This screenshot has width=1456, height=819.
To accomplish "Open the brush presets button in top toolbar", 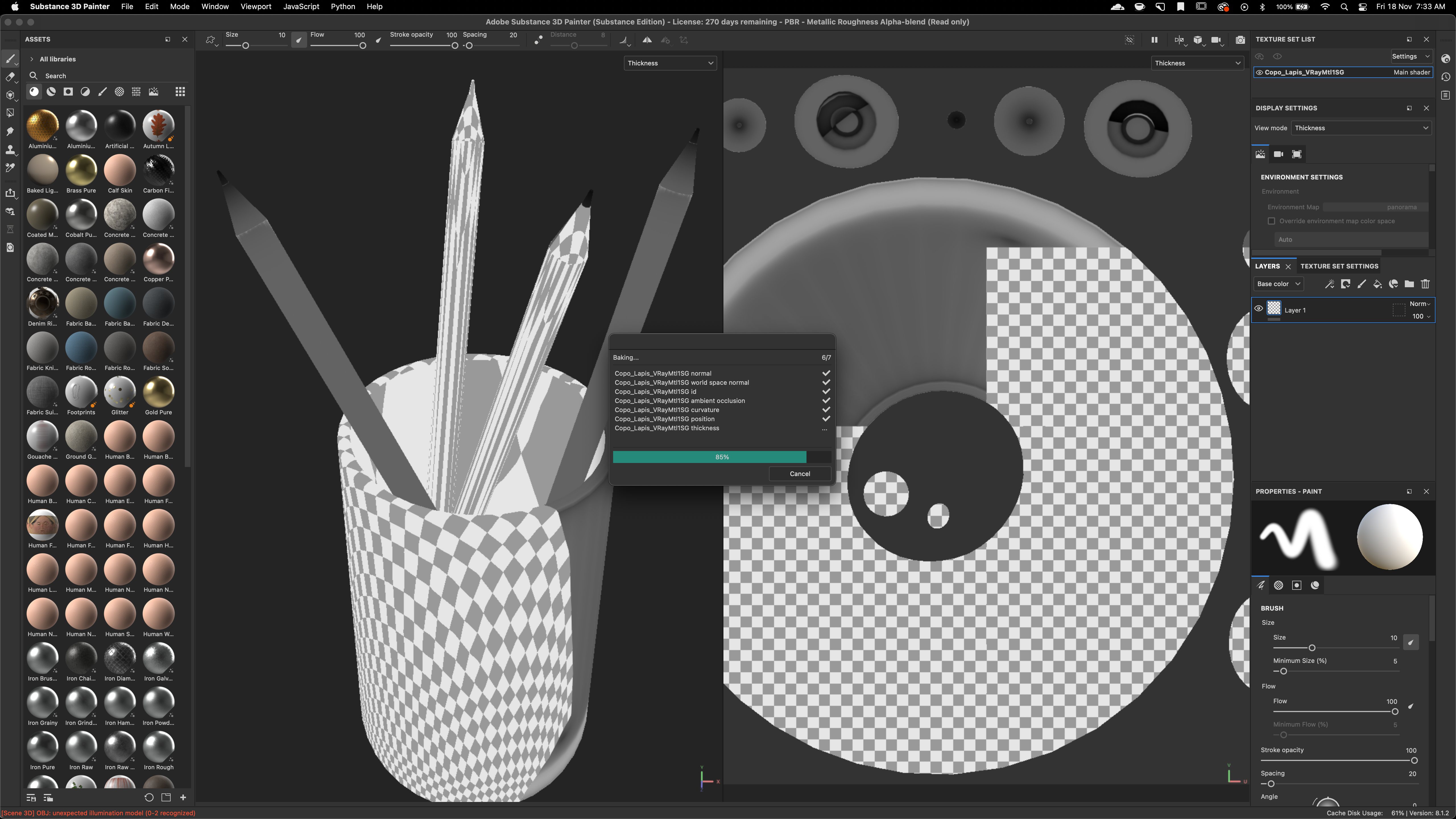I will 211,40.
